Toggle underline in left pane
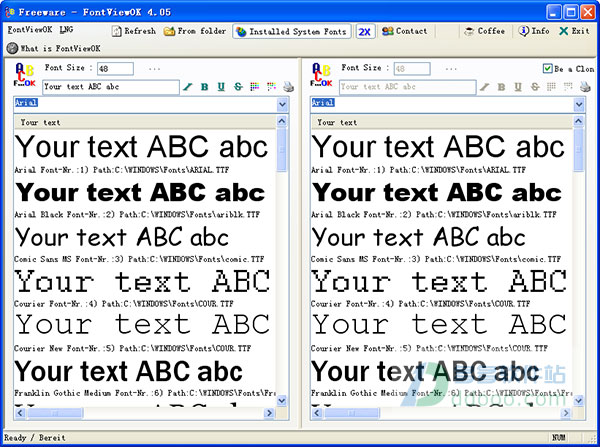The height and width of the screenshot is (447, 600). pyautogui.click(x=221, y=87)
